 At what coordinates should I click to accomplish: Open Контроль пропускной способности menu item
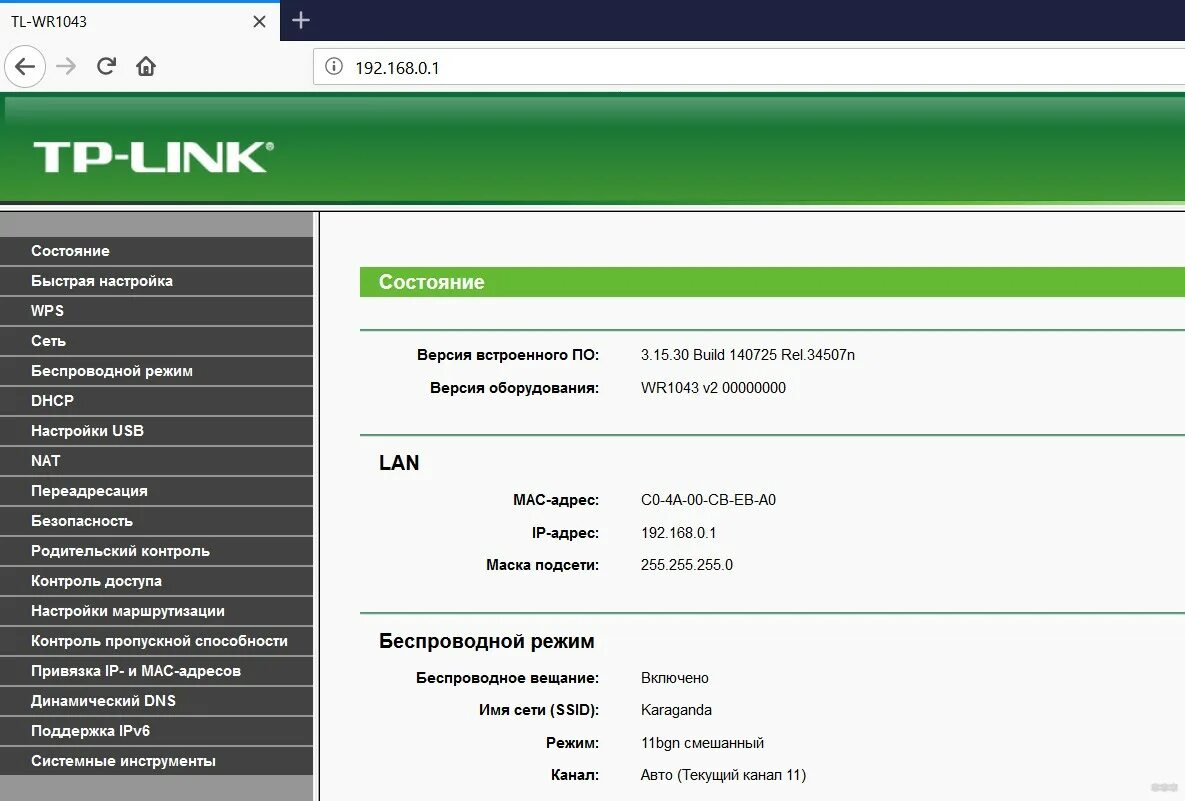point(156,641)
